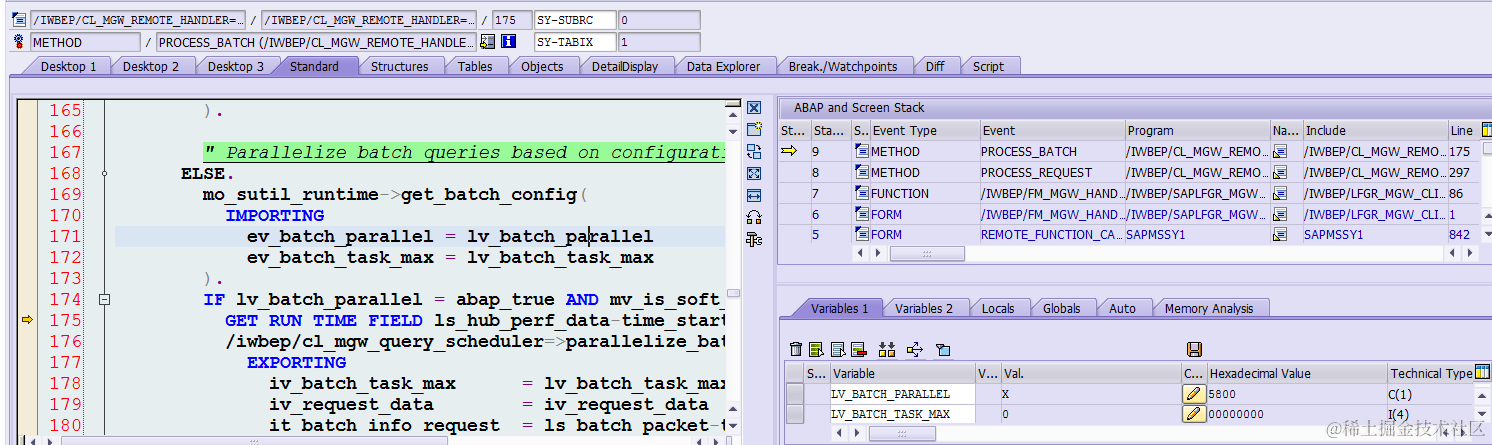Click the sort icon in variables toolbar
The height and width of the screenshot is (445, 1492).
pos(887,349)
